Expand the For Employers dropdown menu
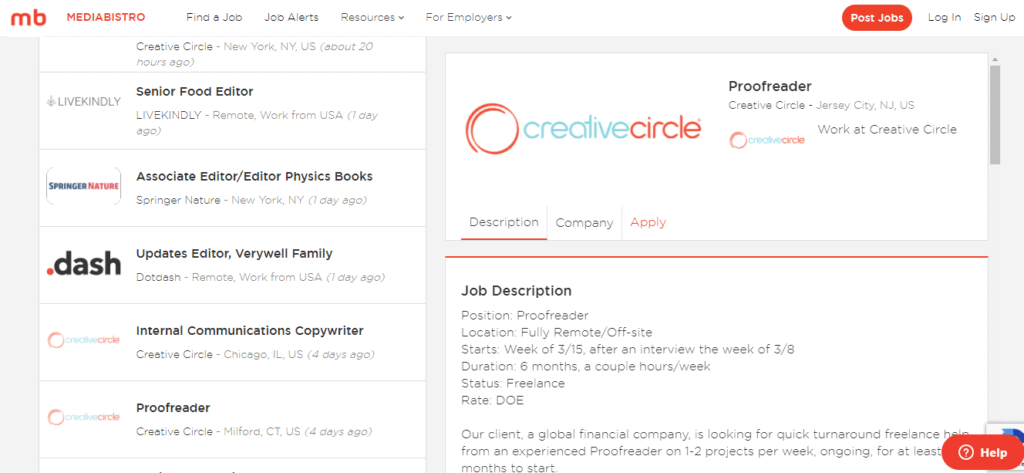The height and width of the screenshot is (473, 1024). click(468, 18)
